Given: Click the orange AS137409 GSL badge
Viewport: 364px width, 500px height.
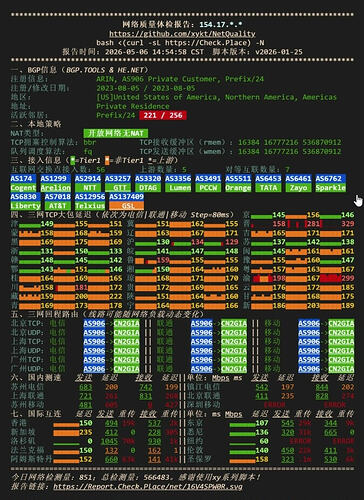Looking at the screenshot, I should coord(126,201).
